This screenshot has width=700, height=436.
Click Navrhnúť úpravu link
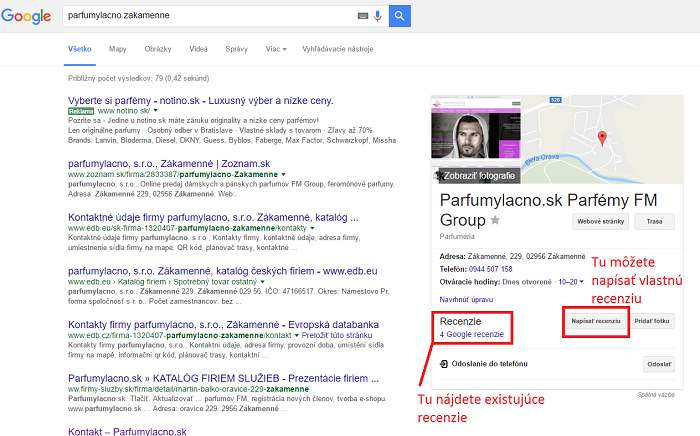click(466, 299)
